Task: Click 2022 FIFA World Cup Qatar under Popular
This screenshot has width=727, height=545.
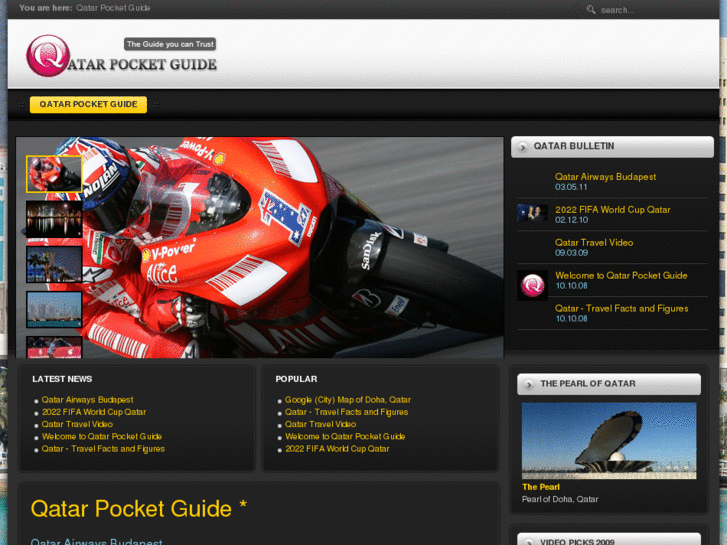Action: point(337,449)
